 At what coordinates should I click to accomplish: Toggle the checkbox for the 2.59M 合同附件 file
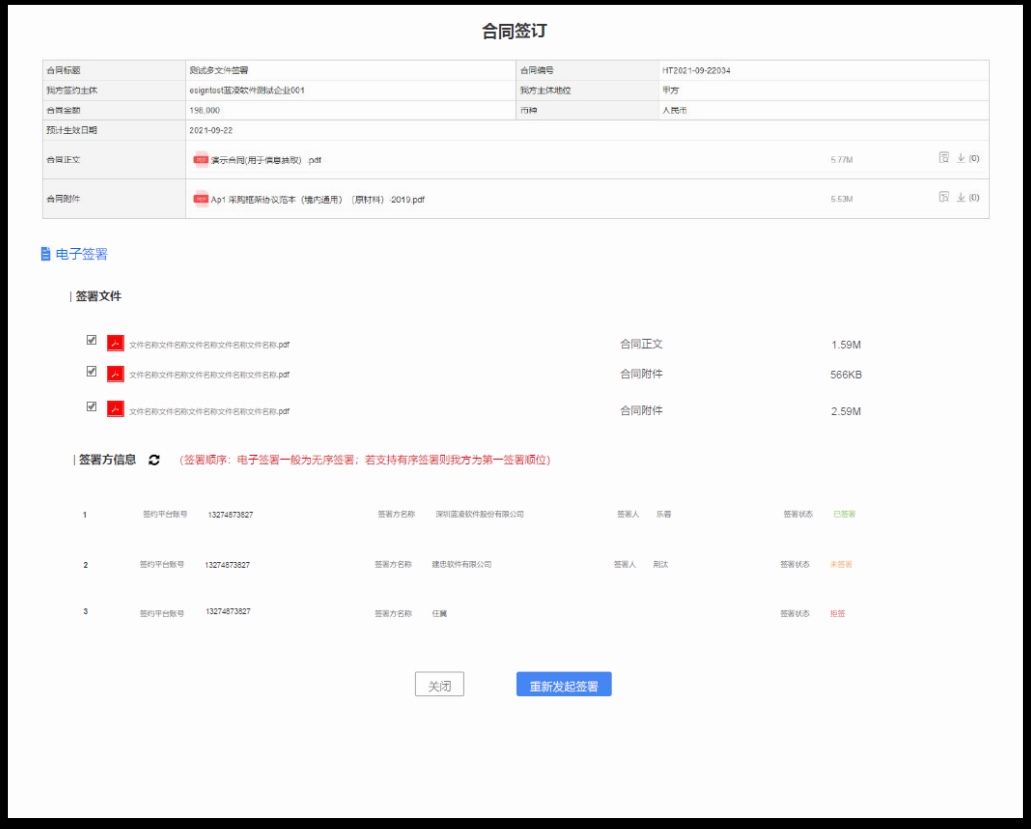click(92, 407)
